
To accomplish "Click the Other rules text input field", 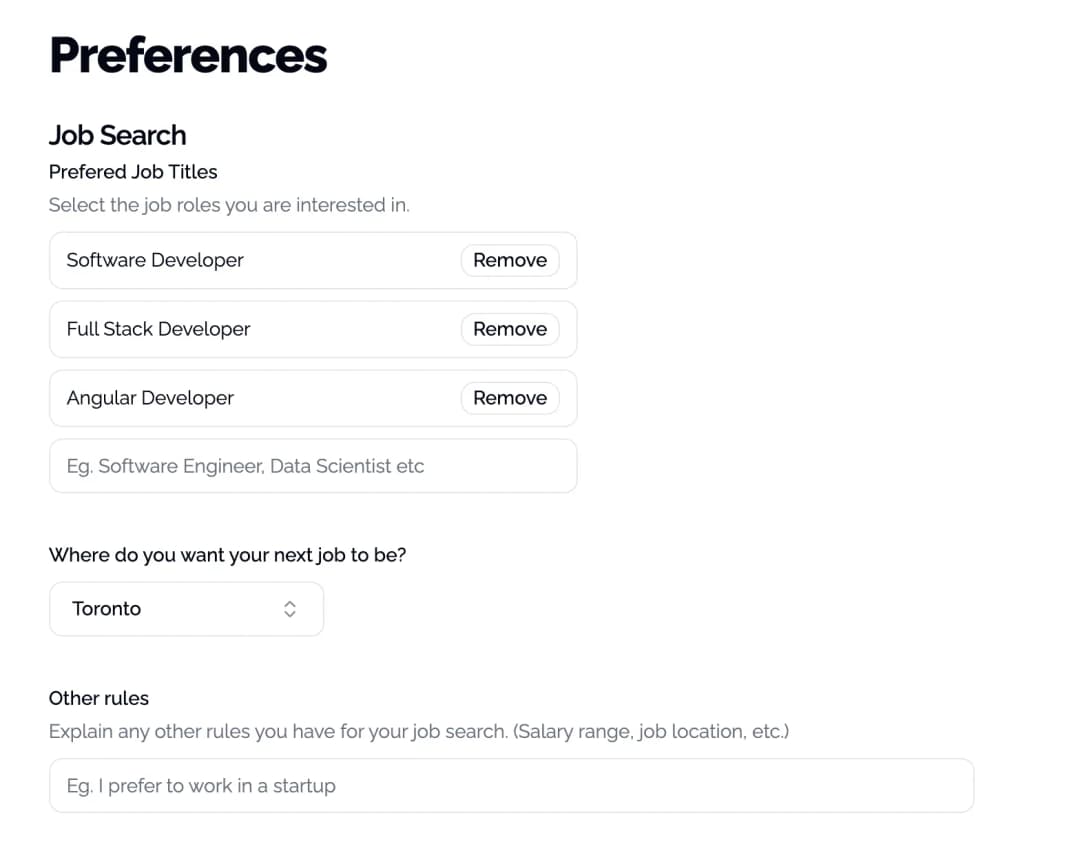I will [511, 785].
